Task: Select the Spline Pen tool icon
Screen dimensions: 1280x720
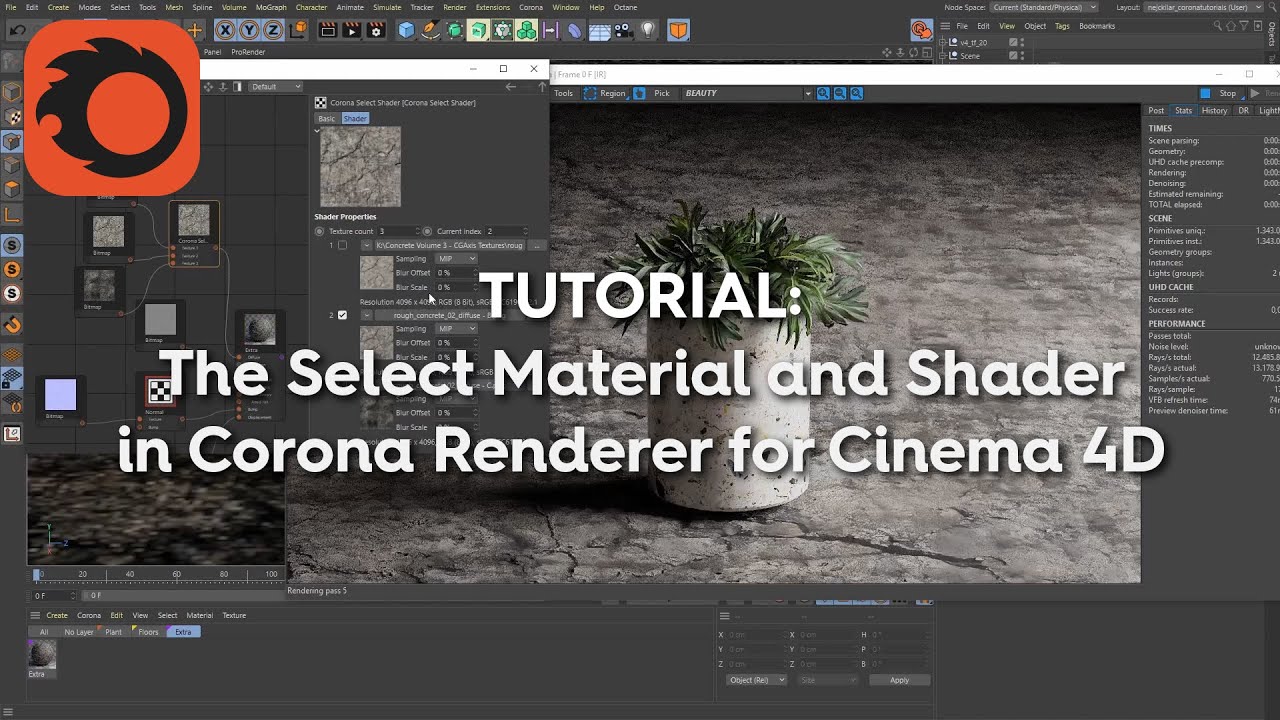Action: tap(430, 30)
